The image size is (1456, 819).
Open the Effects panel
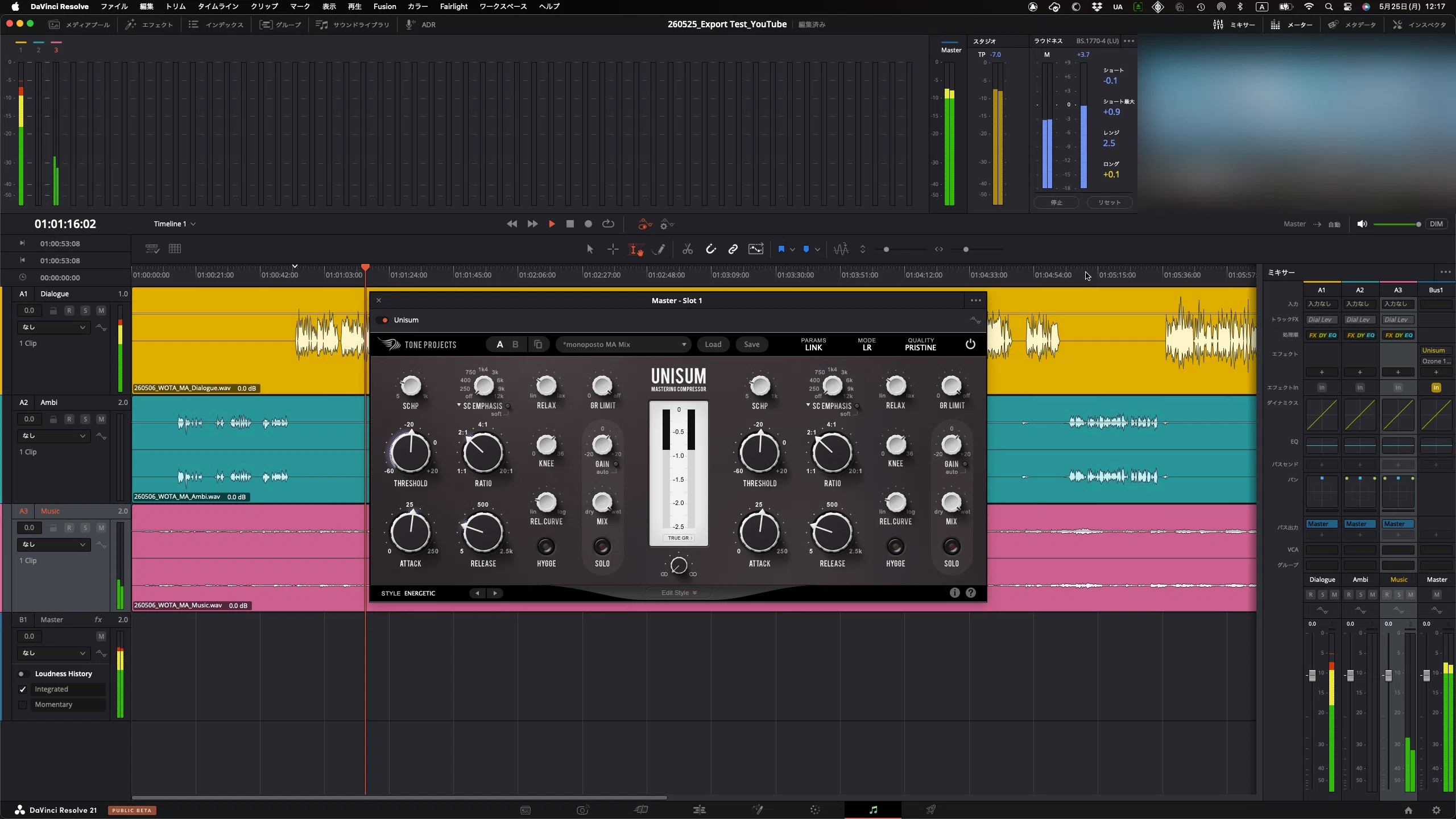[x=150, y=24]
